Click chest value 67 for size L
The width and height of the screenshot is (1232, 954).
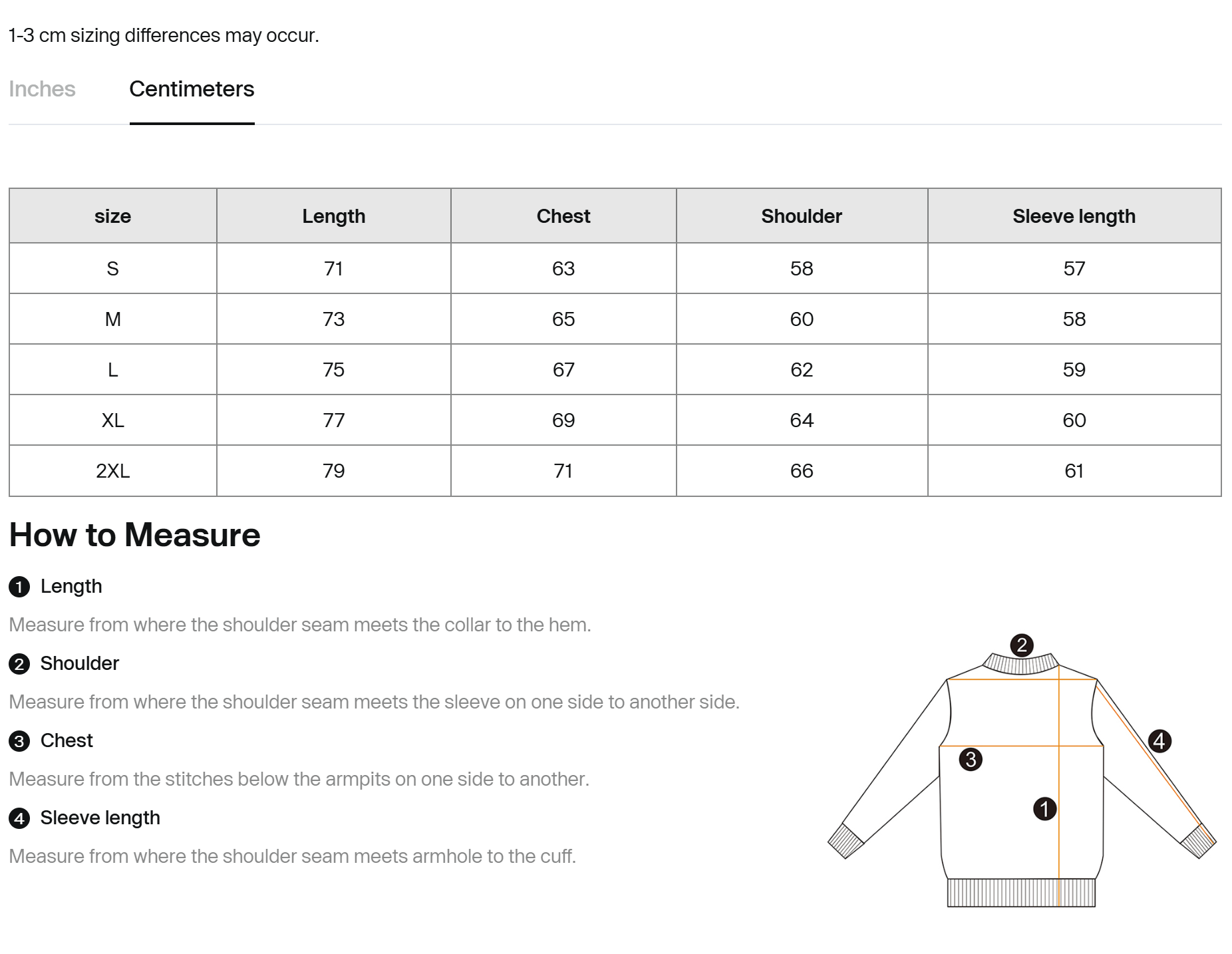[x=563, y=370]
